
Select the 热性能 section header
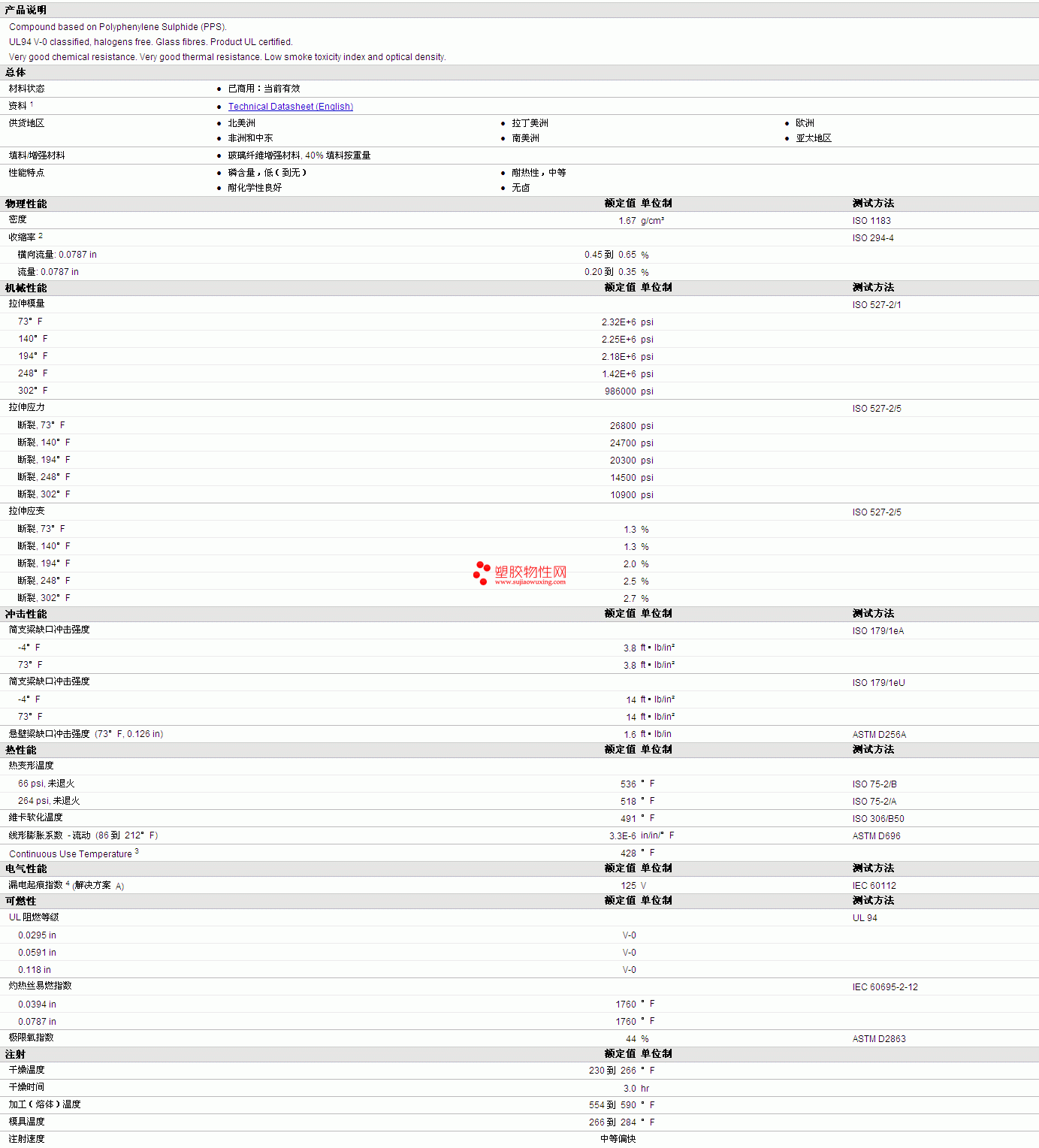pos(20,750)
